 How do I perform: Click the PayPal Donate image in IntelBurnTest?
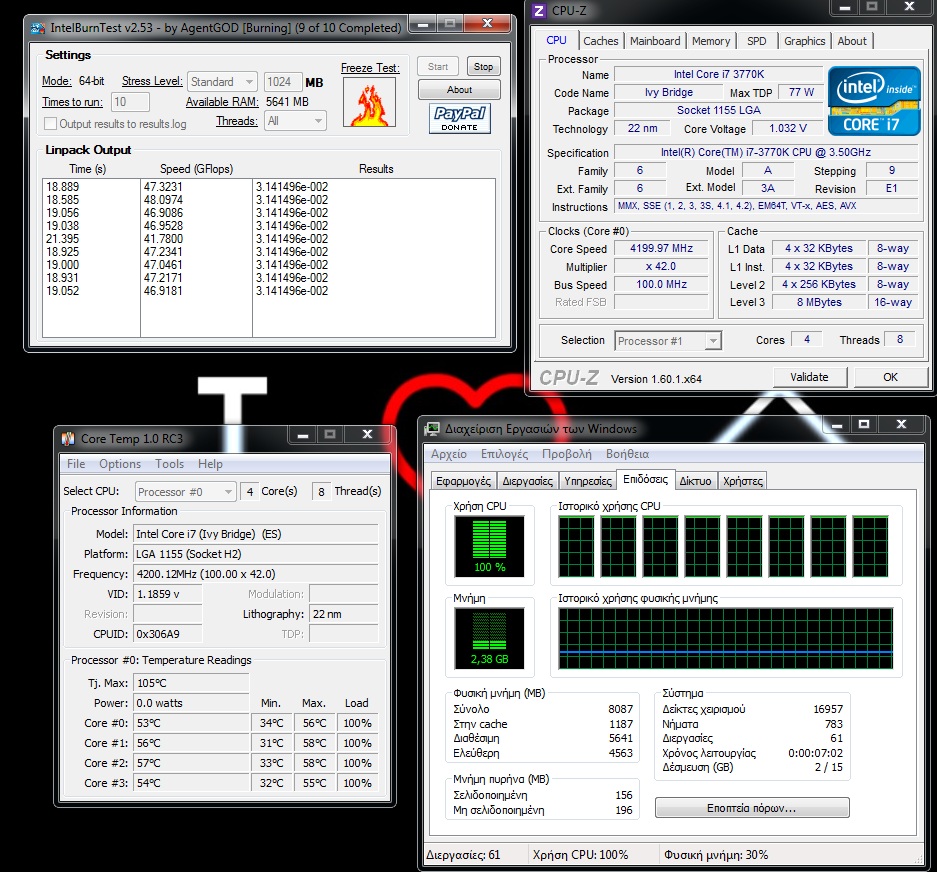(460, 118)
